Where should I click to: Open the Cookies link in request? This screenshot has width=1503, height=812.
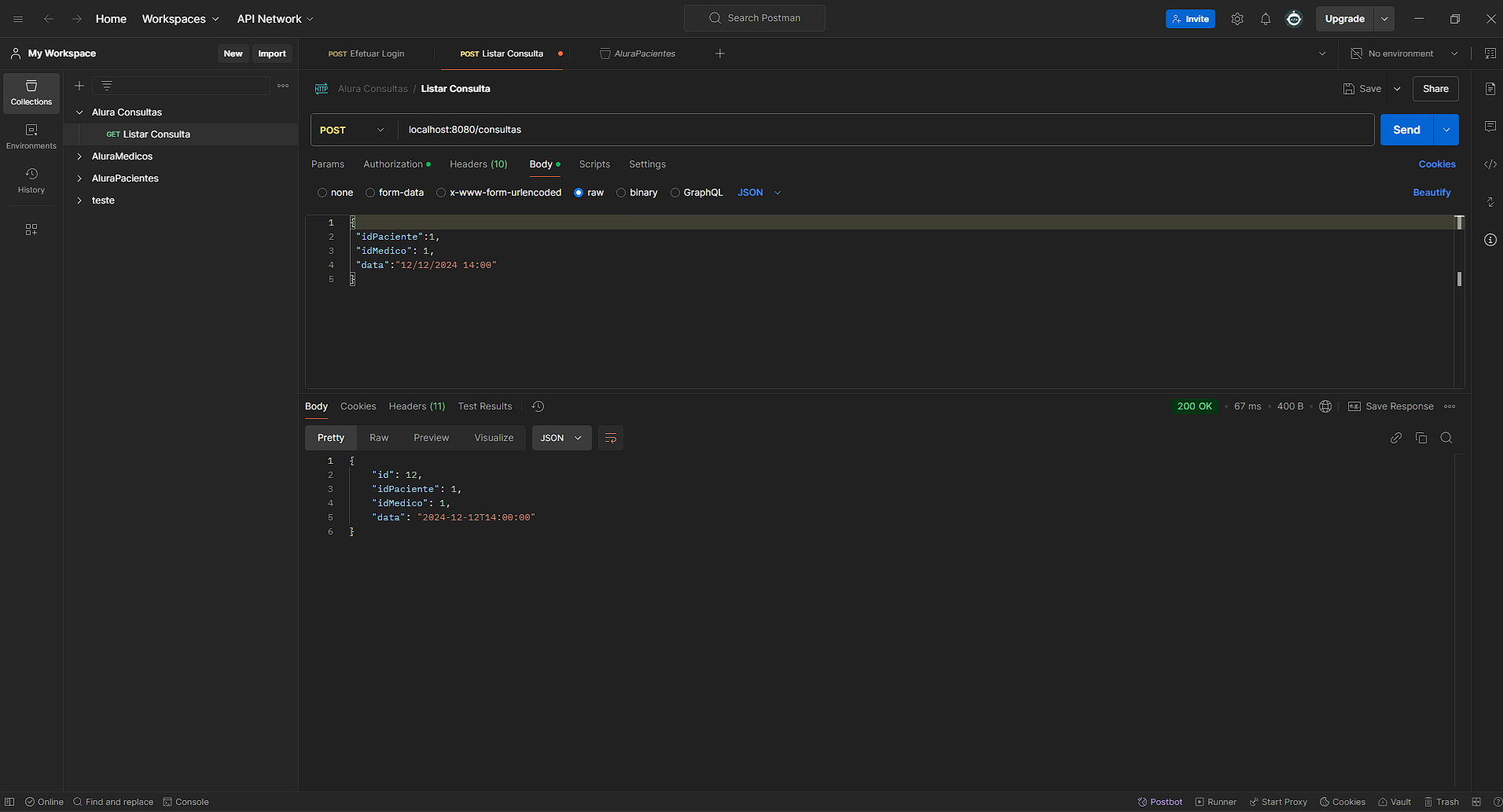click(1437, 164)
